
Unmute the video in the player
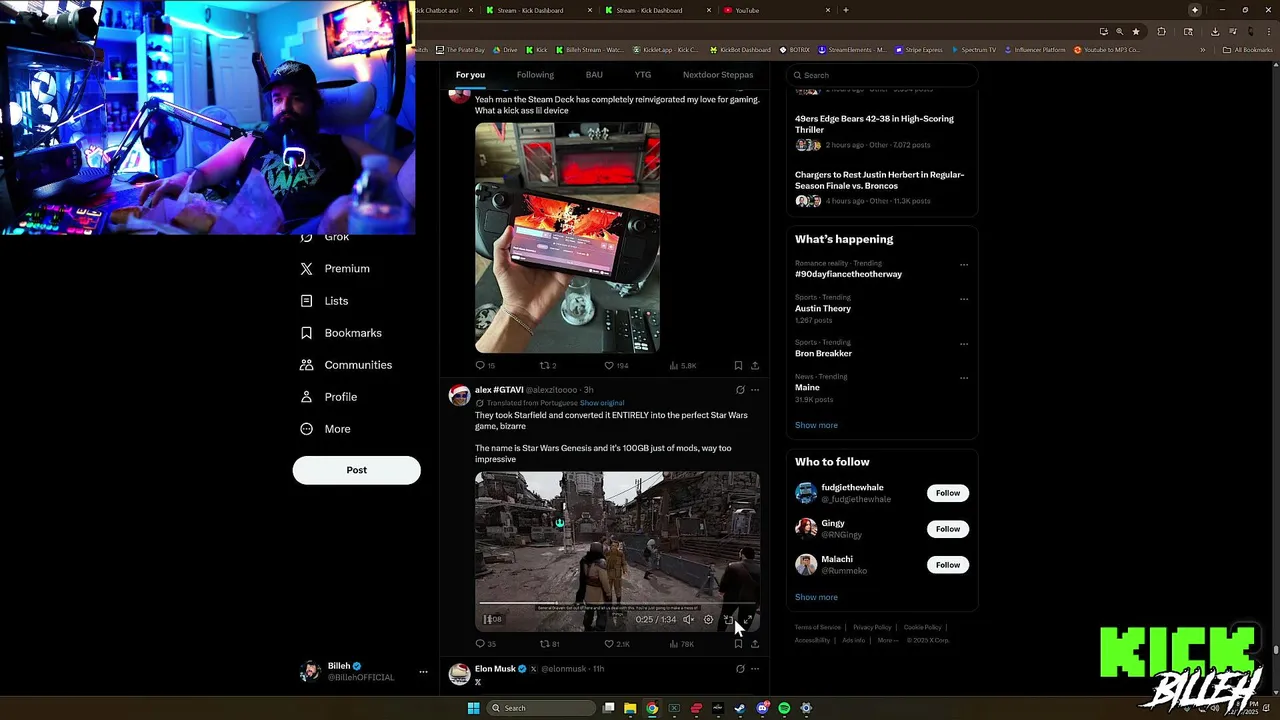688,619
